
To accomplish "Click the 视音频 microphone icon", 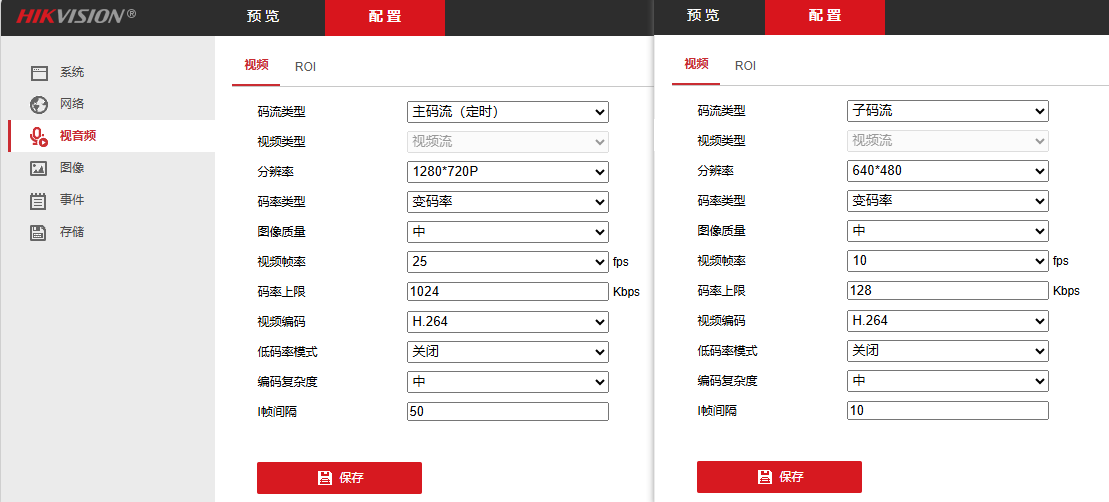I will (x=39, y=136).
